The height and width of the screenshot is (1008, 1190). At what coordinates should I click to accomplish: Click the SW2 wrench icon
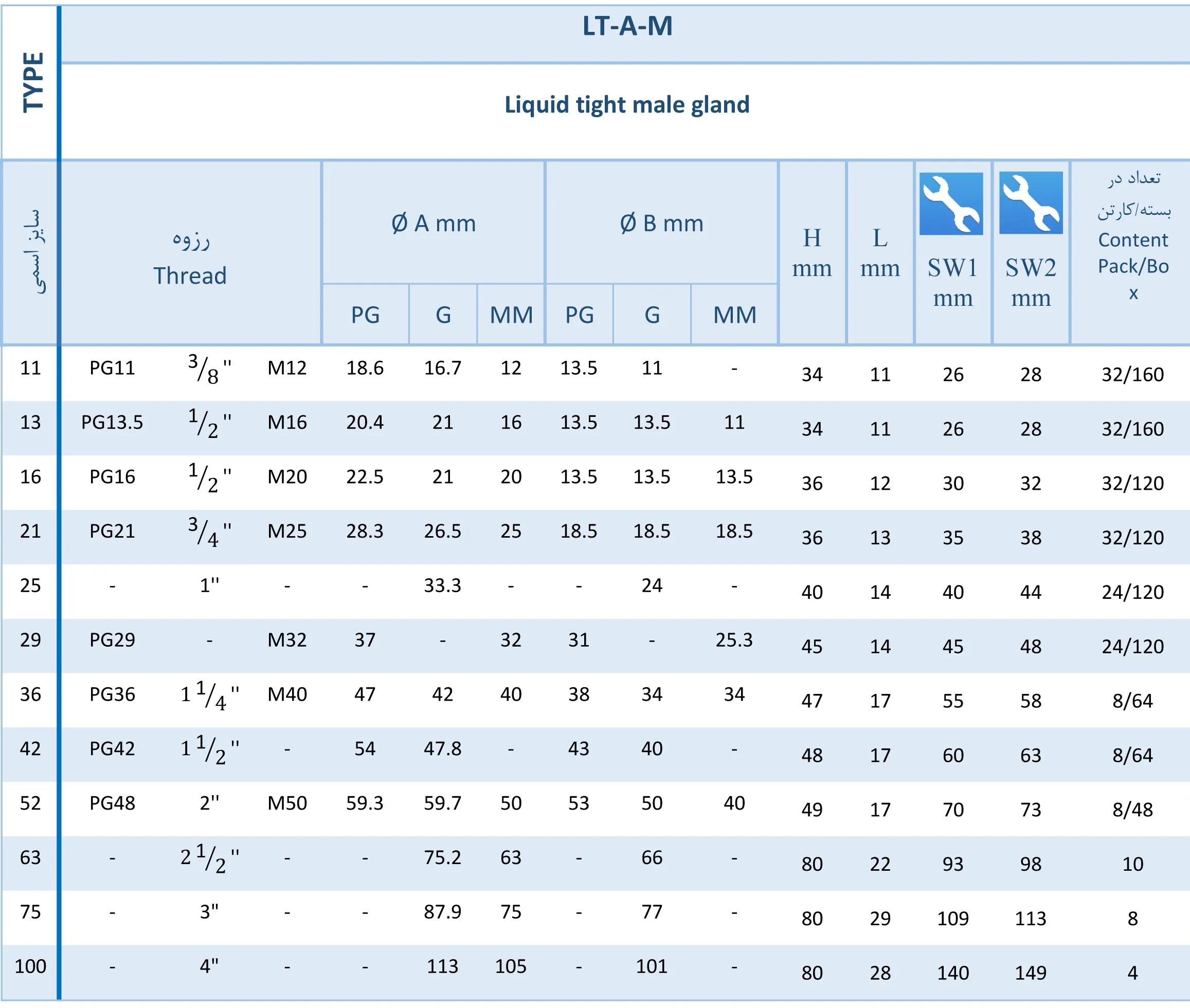(1030, 203)
